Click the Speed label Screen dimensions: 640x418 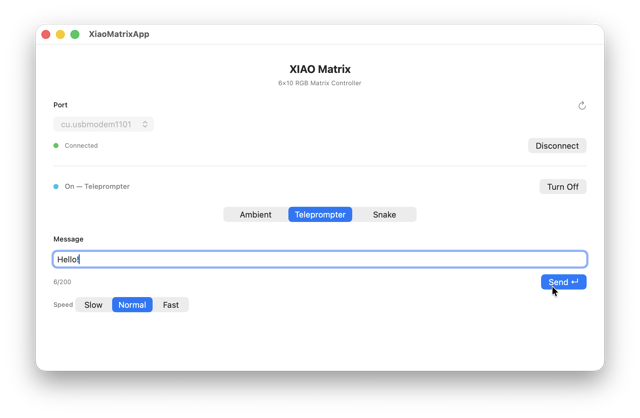(63, 305)
